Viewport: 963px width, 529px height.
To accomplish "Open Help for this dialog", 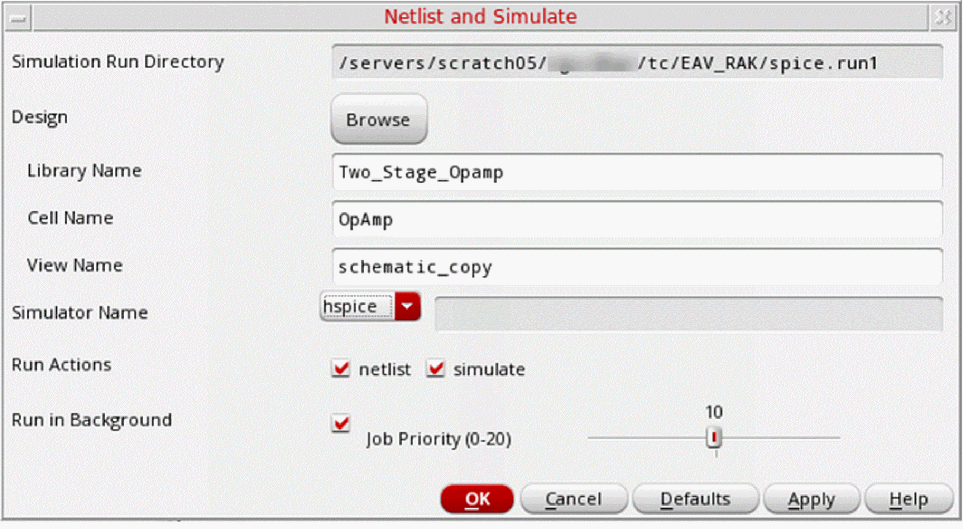I will pyautogui.click(x=908, y=499).
